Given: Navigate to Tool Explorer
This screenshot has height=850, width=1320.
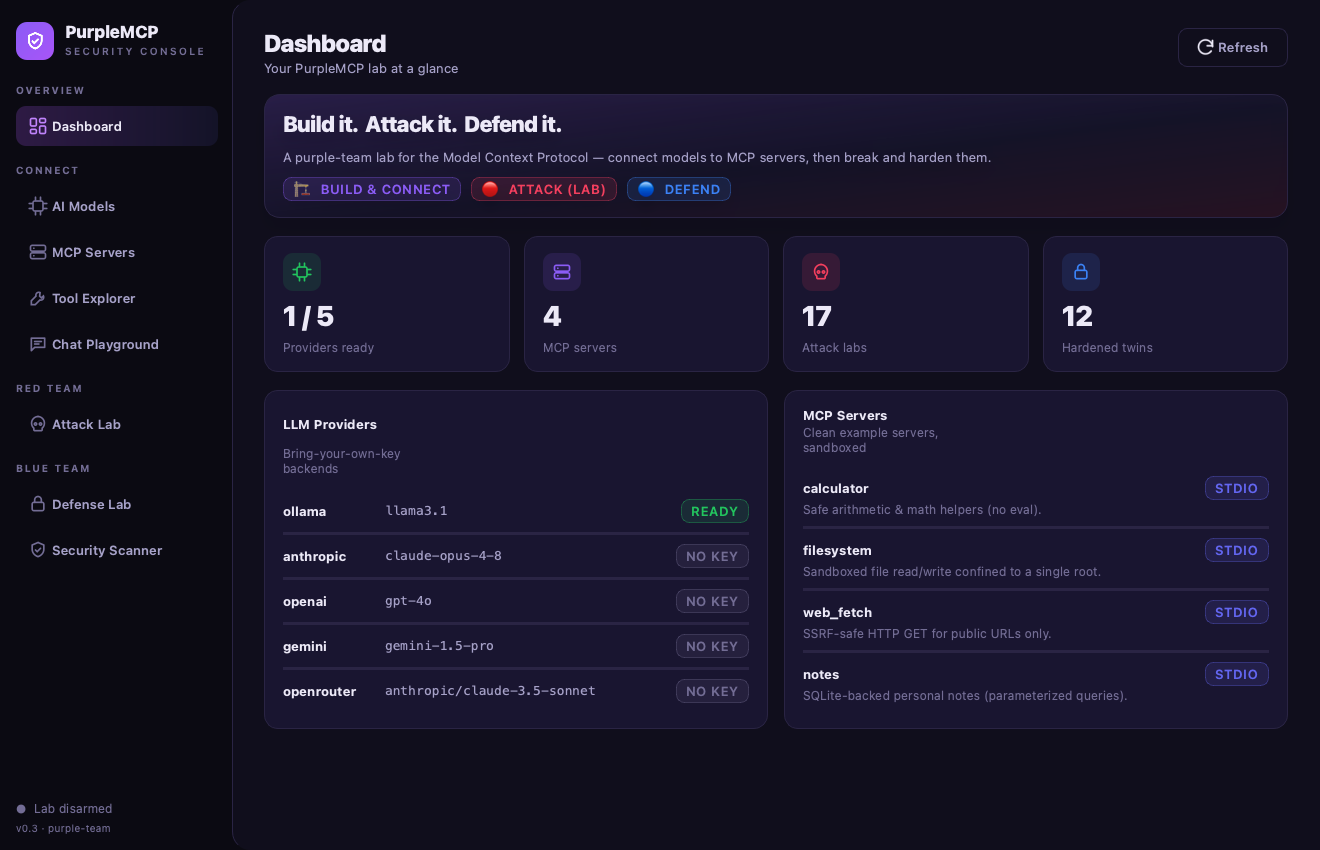Looking at the screenshot, I should 117,298.
